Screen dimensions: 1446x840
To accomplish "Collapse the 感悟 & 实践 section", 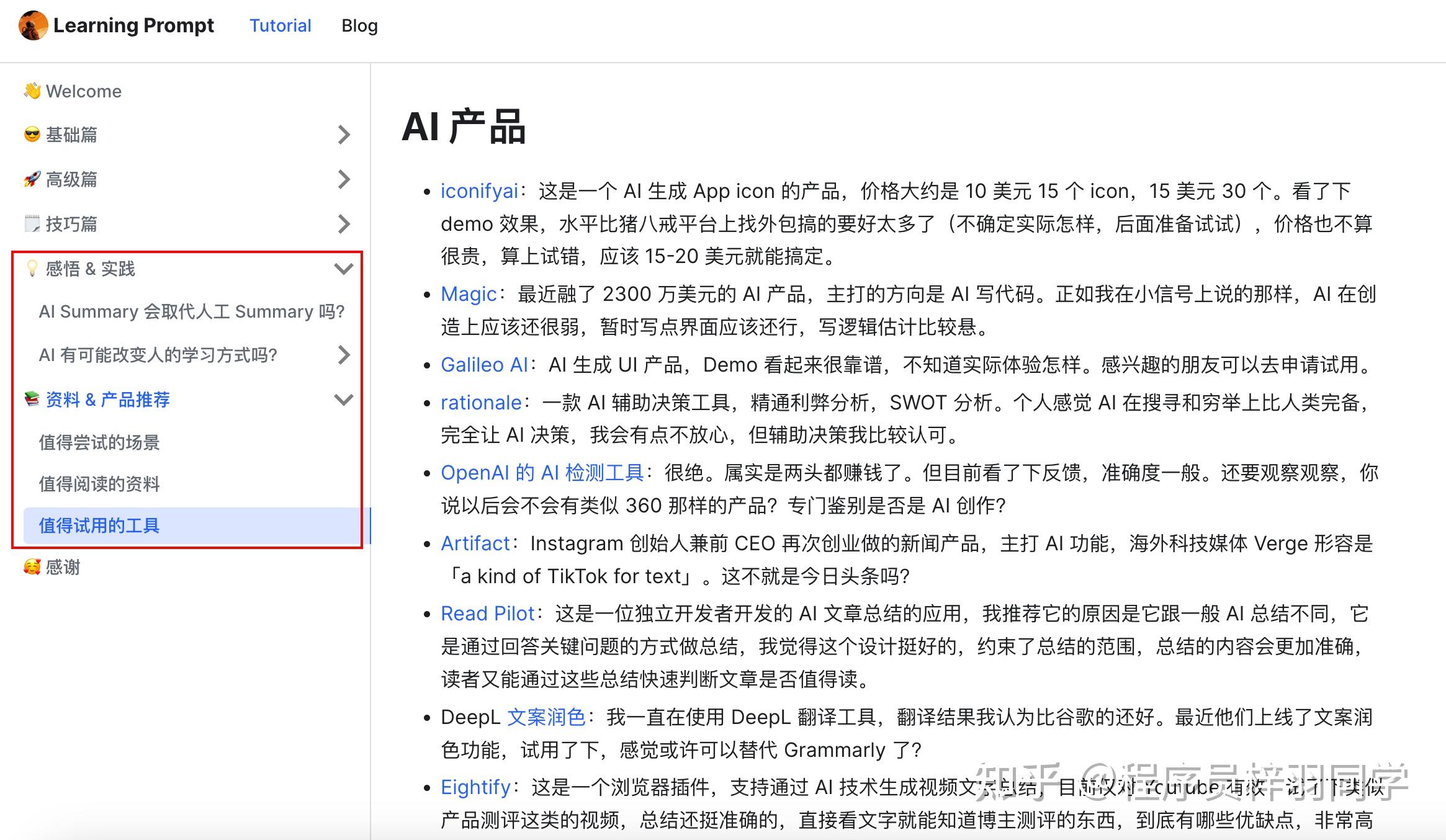I will click(x=343, y=269).
